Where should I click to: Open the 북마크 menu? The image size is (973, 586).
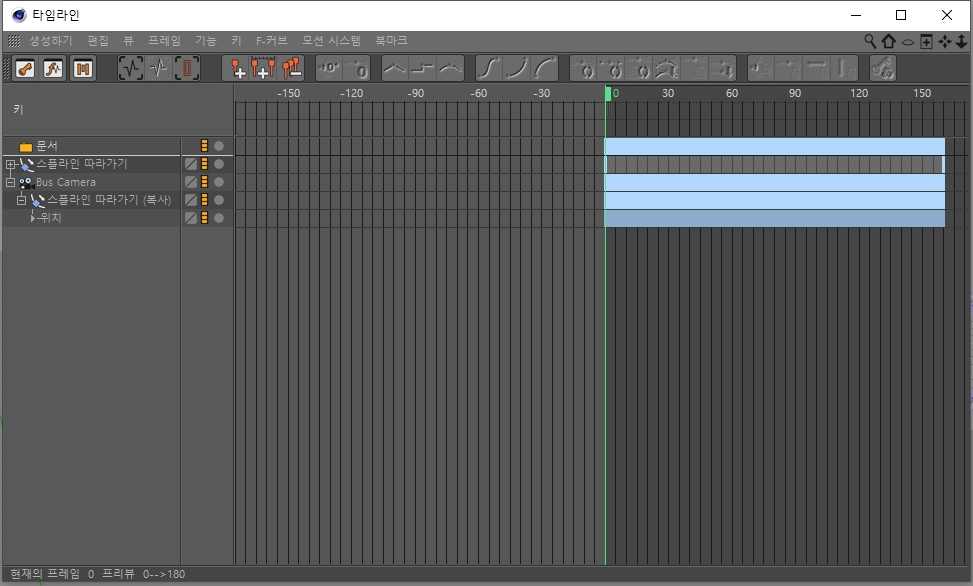(x=391, y=41)
